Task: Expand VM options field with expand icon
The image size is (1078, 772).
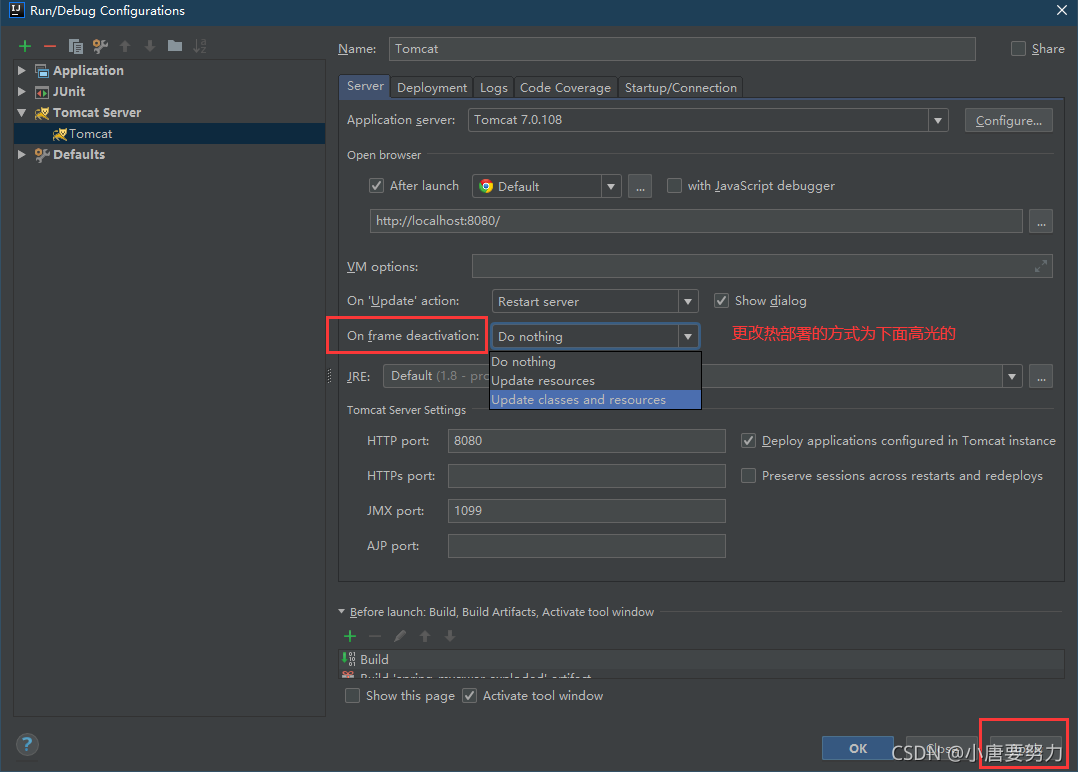Action: tap(1041, 266)
